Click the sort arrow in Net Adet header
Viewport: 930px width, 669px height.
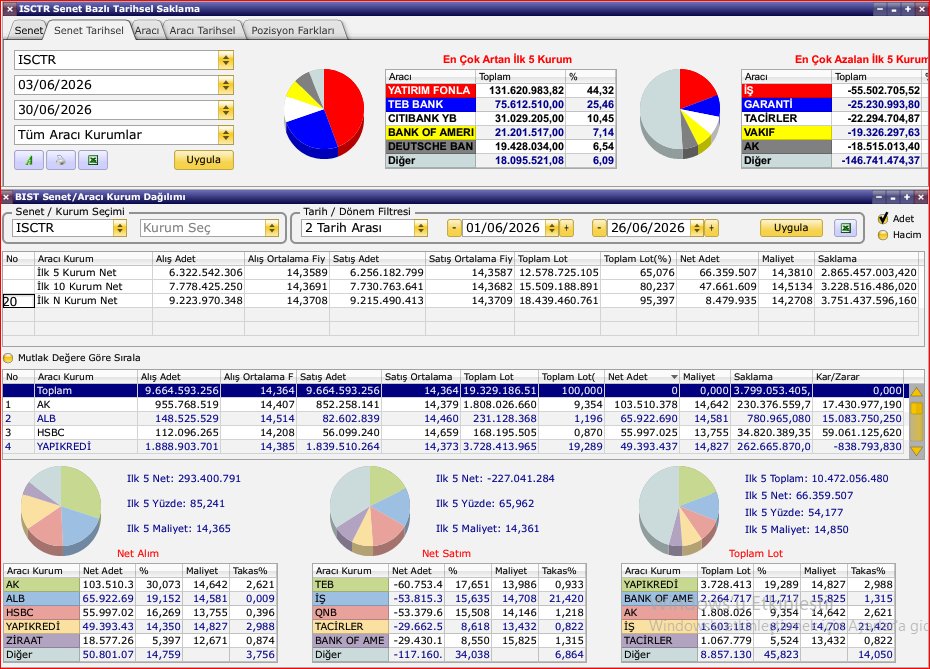[x=674, y=377]
